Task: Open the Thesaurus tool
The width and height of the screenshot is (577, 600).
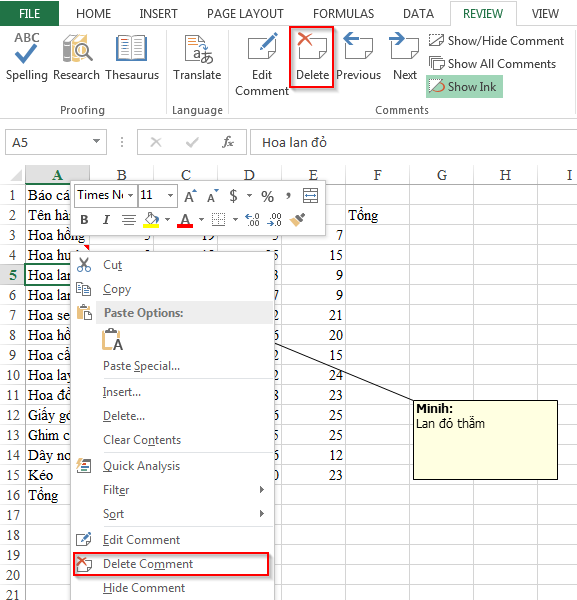Action: (x=132, y=57)
